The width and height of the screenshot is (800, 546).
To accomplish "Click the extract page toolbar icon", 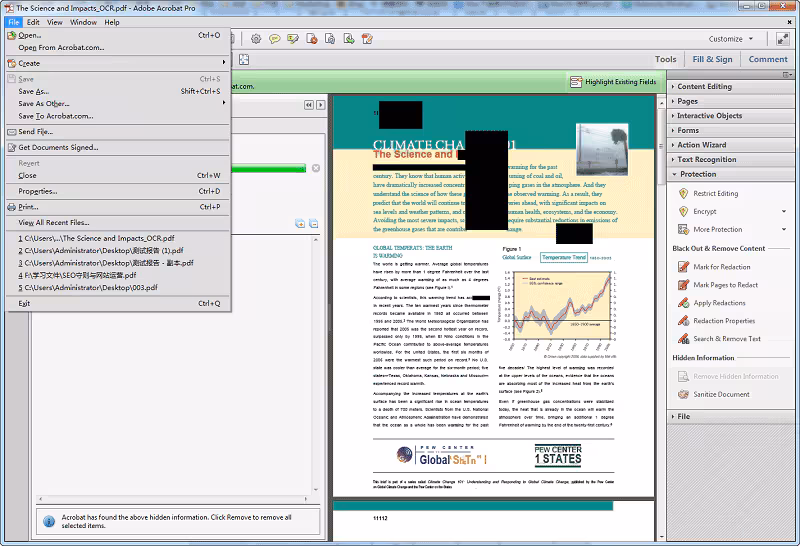I will [349, 39].
